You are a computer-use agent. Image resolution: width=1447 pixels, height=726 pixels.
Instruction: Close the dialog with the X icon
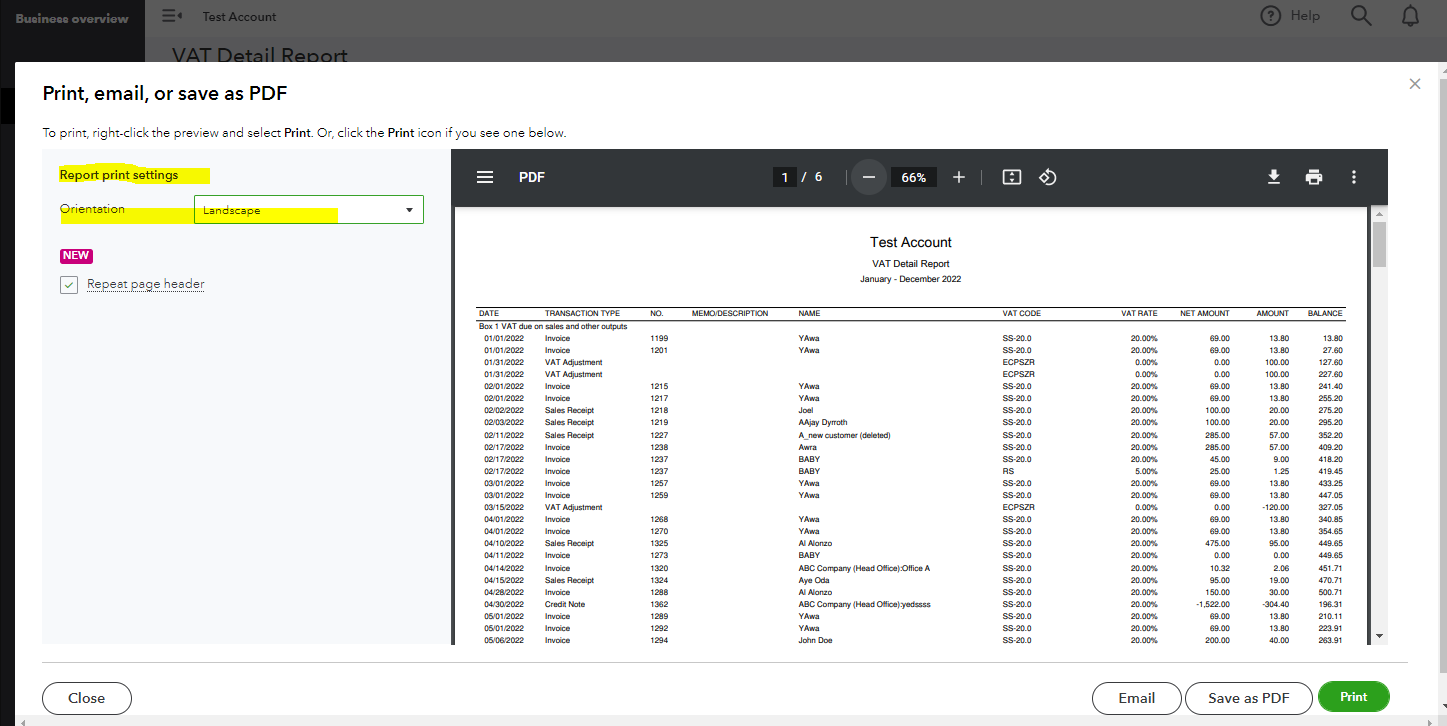click(1414, 84)
